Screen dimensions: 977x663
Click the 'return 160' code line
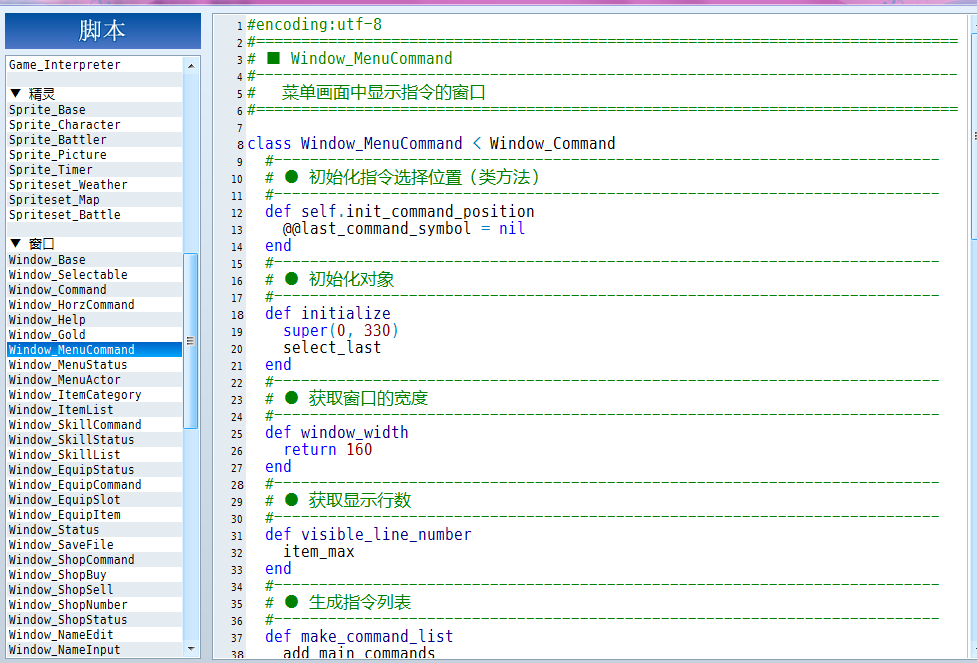pyautogui.click(x=328, y=449)
